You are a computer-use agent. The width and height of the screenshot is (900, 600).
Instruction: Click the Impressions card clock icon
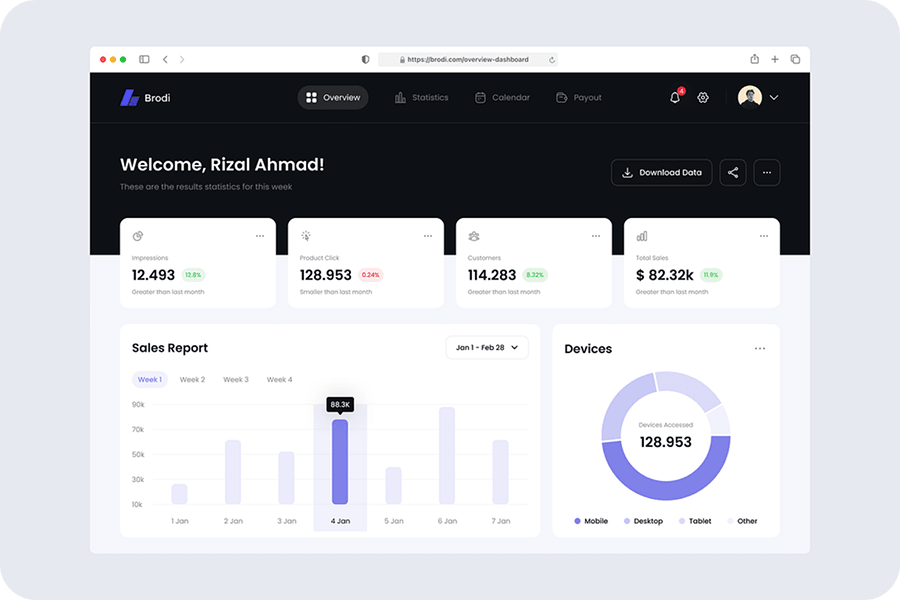[x=136, y=236]
